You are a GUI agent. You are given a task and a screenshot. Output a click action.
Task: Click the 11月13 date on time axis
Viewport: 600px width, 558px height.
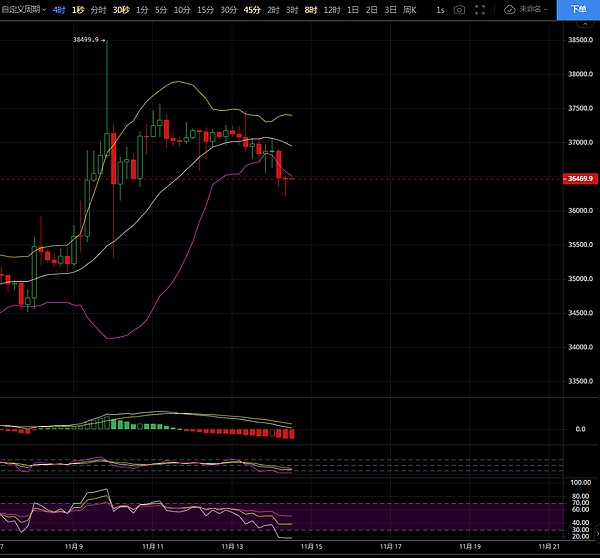tap(234, 547)
